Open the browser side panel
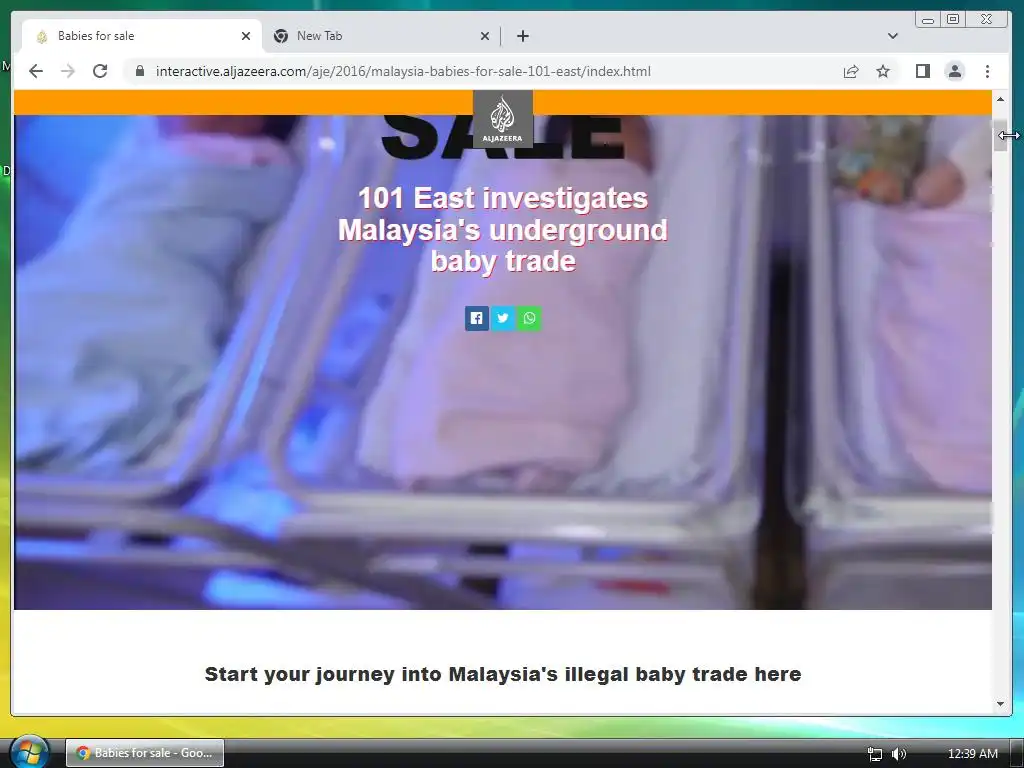Screen dimensions: 1024x768 tap(923, 71)
